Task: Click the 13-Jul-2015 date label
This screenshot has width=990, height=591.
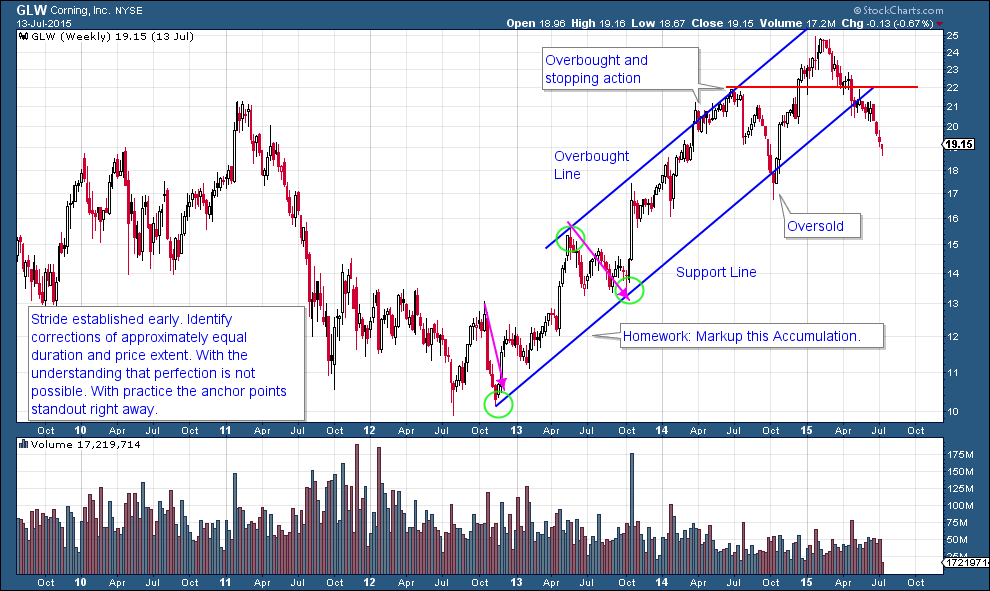Action: point(44,23)
